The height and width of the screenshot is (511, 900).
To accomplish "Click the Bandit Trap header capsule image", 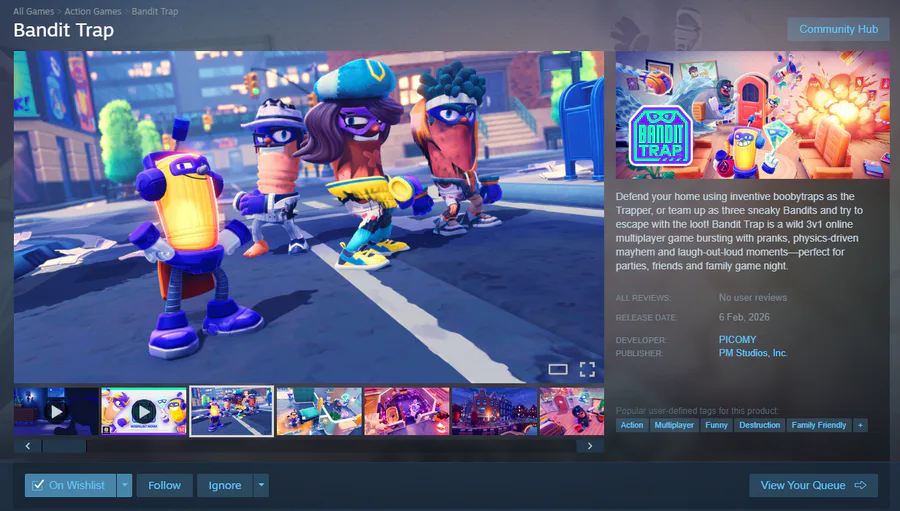I will pos(752,115).
